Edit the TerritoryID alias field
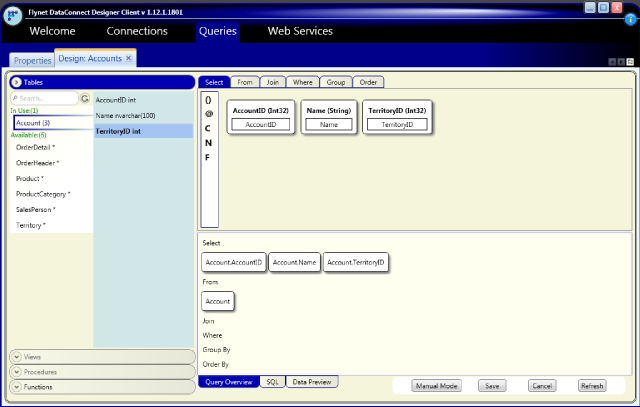 click(397, 125)
